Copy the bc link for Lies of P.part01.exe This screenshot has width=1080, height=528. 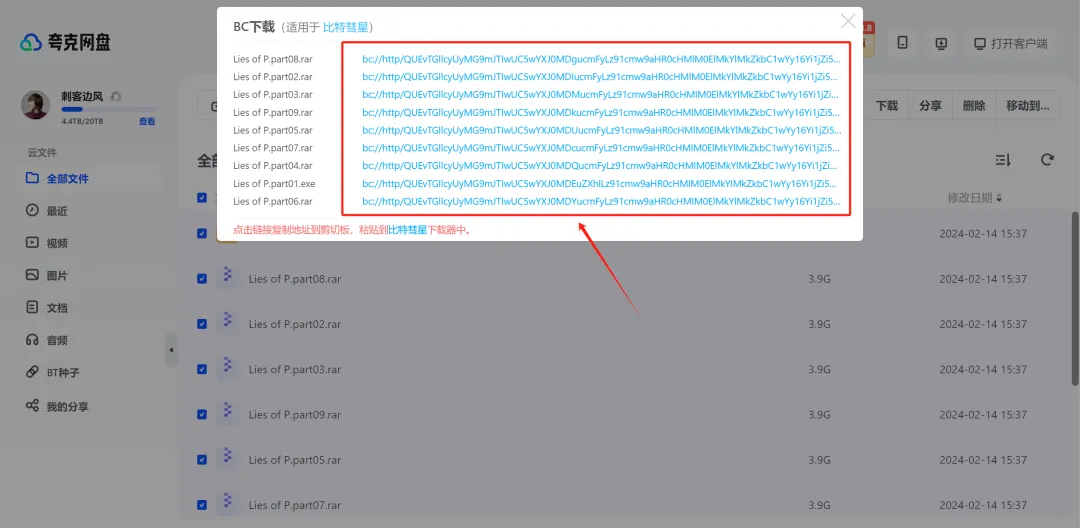[x=600, y=184]
